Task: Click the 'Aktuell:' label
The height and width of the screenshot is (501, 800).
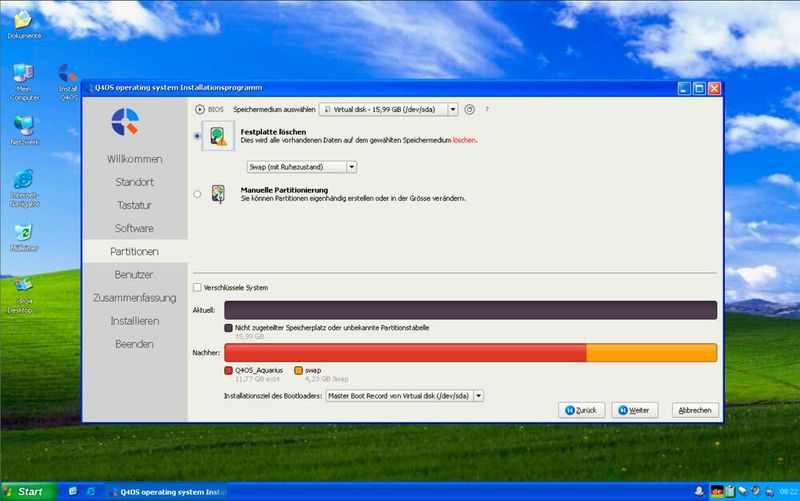Action: pos(204,310)
